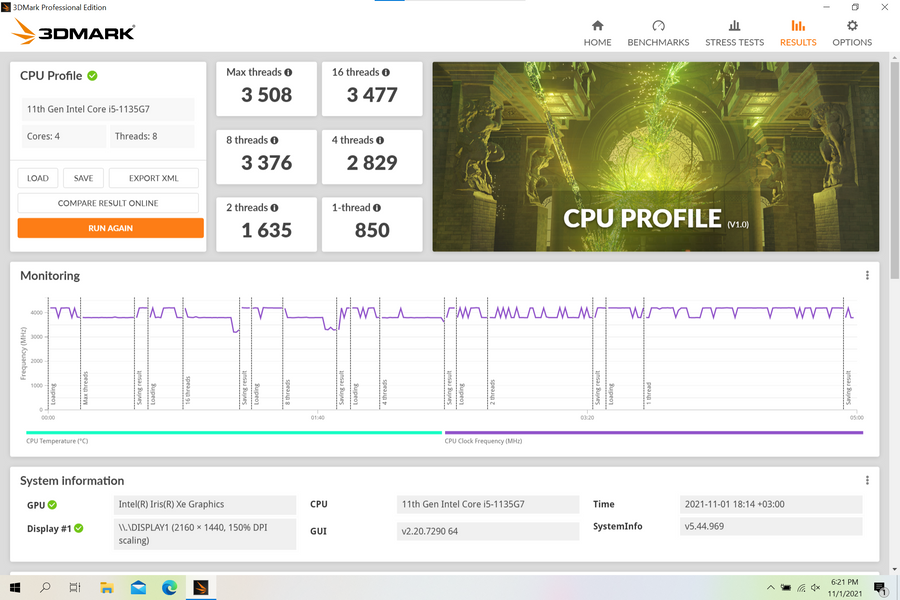Show hidden system tray icons
The height and width of the screenshot is (600, 900).
769,587
